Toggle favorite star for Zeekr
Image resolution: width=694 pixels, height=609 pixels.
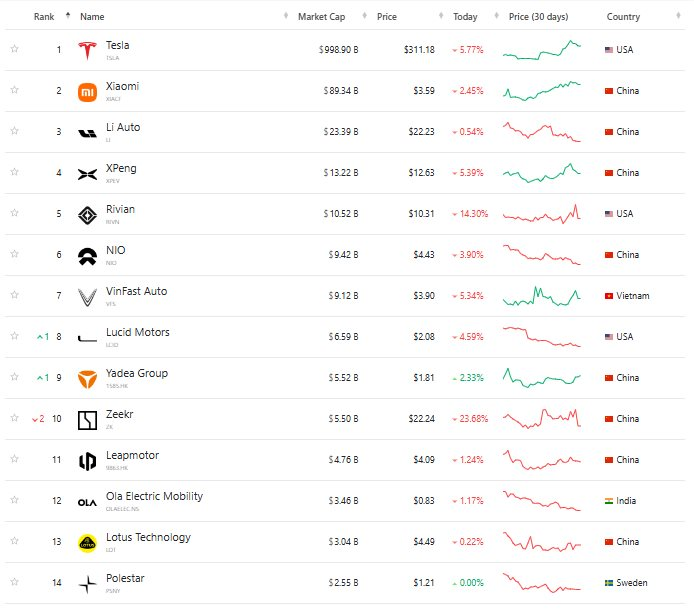click(14, 418)
